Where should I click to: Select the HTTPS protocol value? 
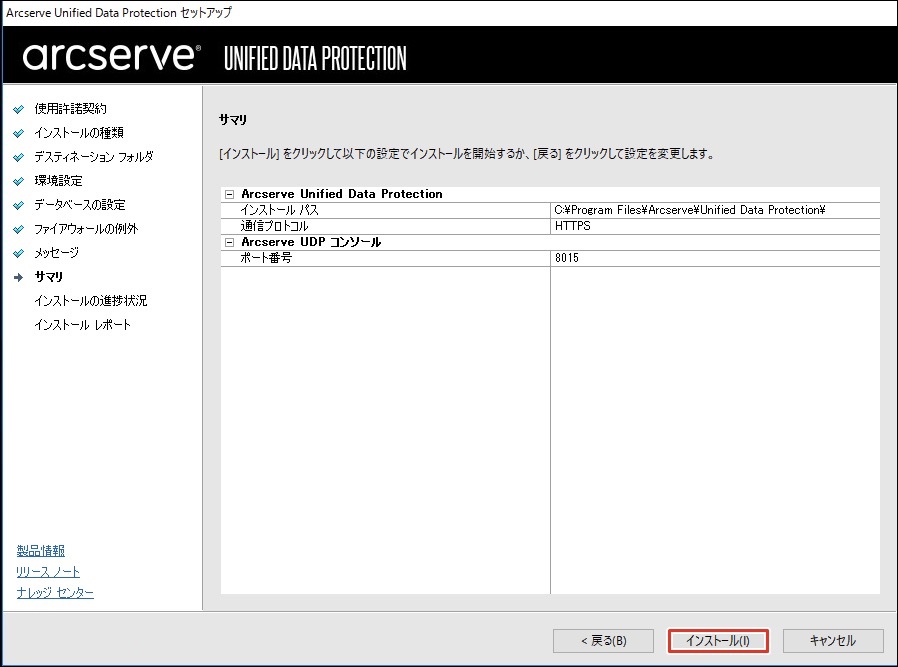[x=573, y=226]
